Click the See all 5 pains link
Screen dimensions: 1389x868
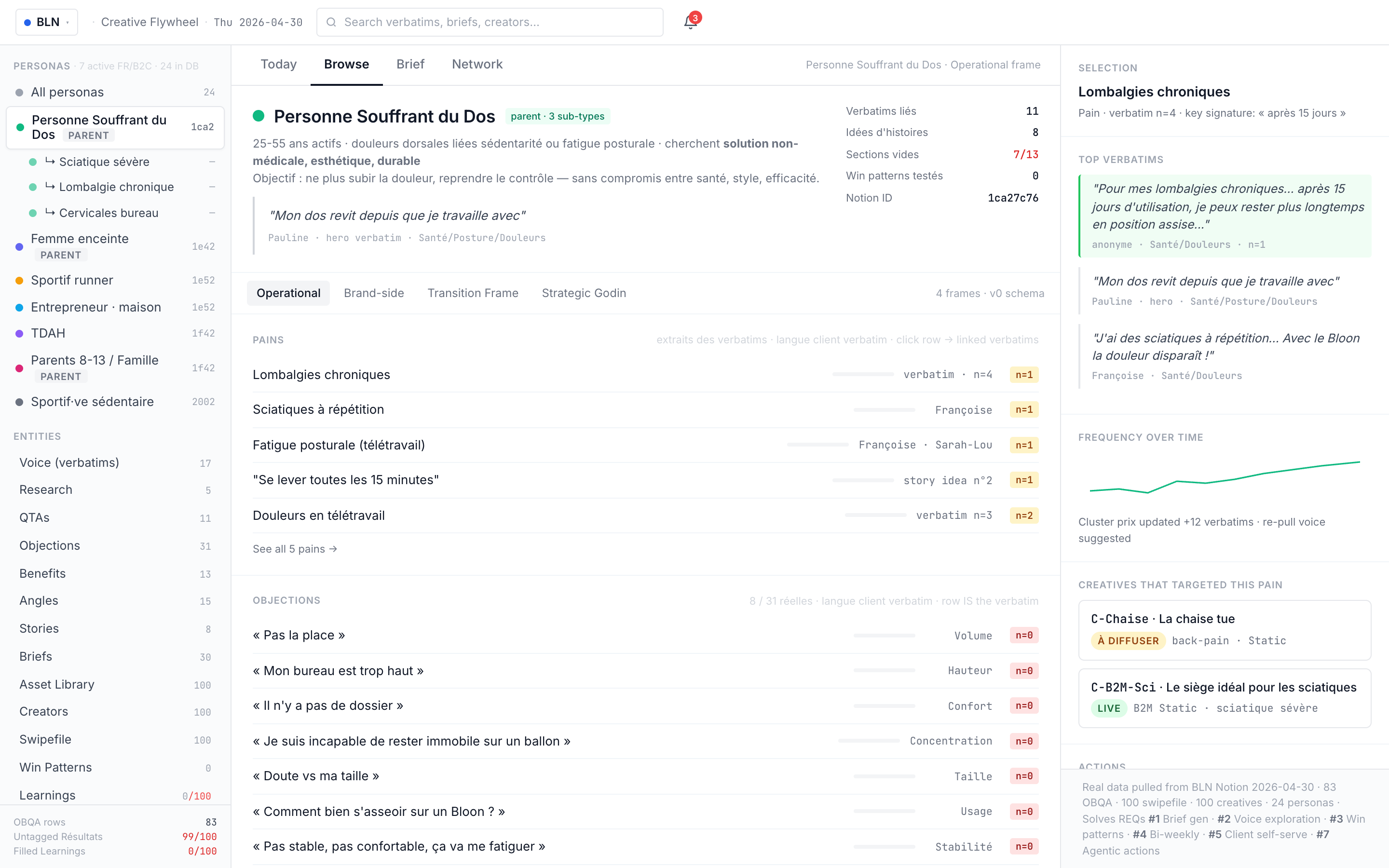(295, 549)
